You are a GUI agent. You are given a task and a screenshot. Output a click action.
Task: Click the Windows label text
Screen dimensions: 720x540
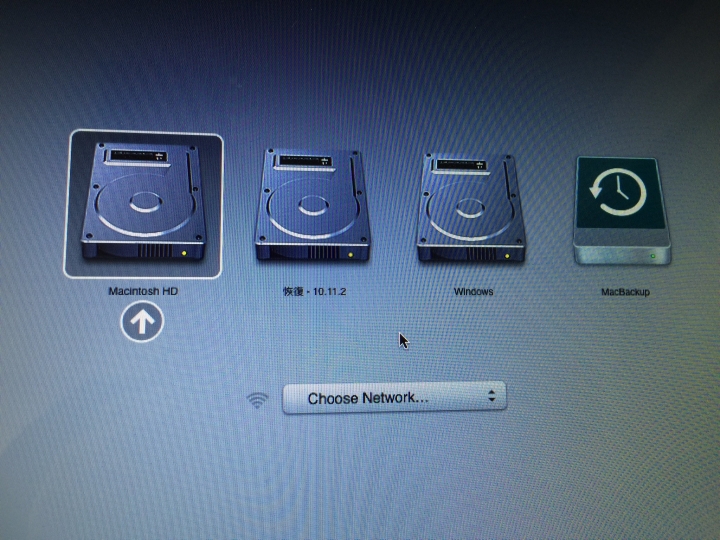pyautogui.click(x=473, y=292)
